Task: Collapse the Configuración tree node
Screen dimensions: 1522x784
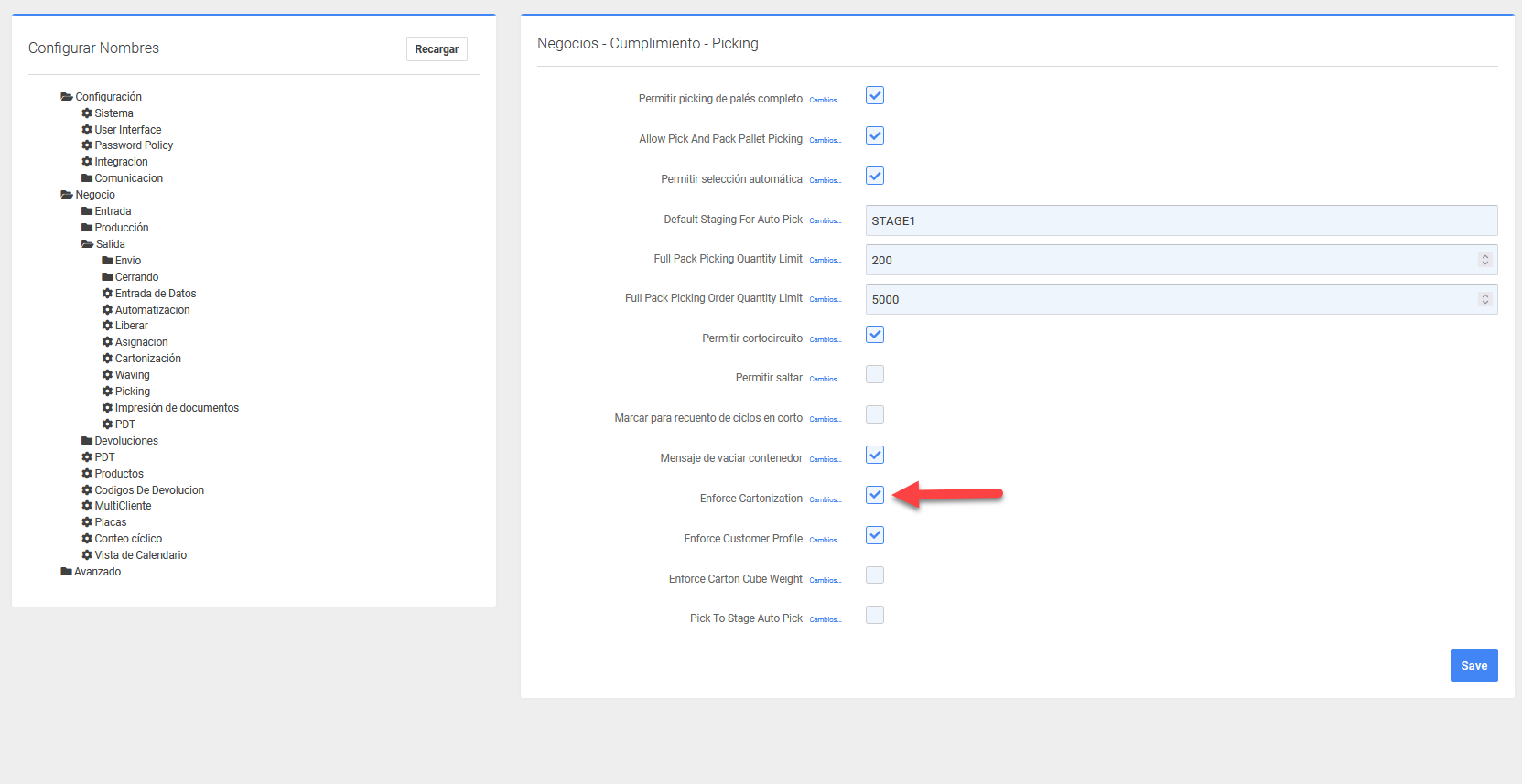Action: [107, 97]
